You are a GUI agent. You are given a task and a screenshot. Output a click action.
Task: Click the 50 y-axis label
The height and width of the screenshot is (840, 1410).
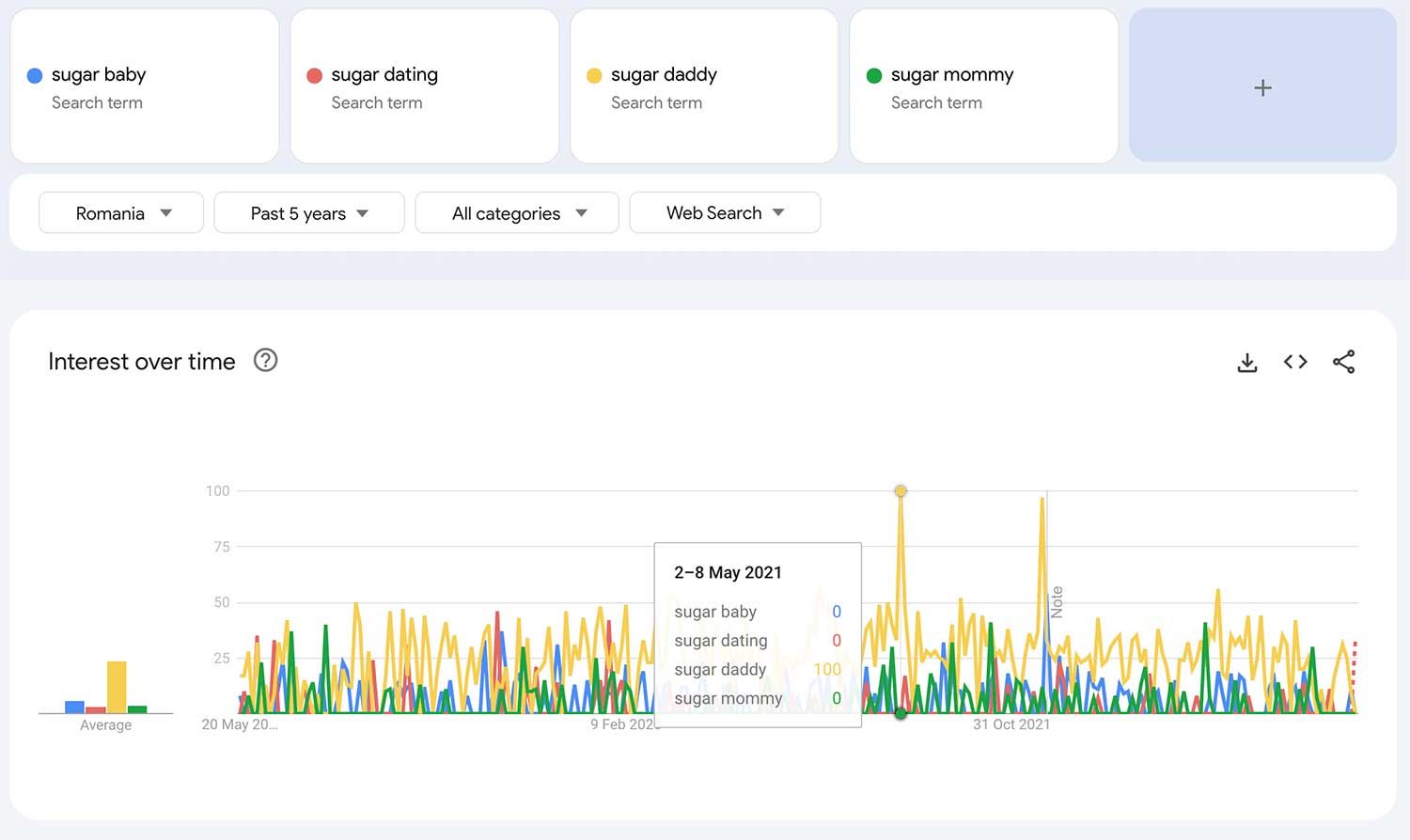coord(222,602)
